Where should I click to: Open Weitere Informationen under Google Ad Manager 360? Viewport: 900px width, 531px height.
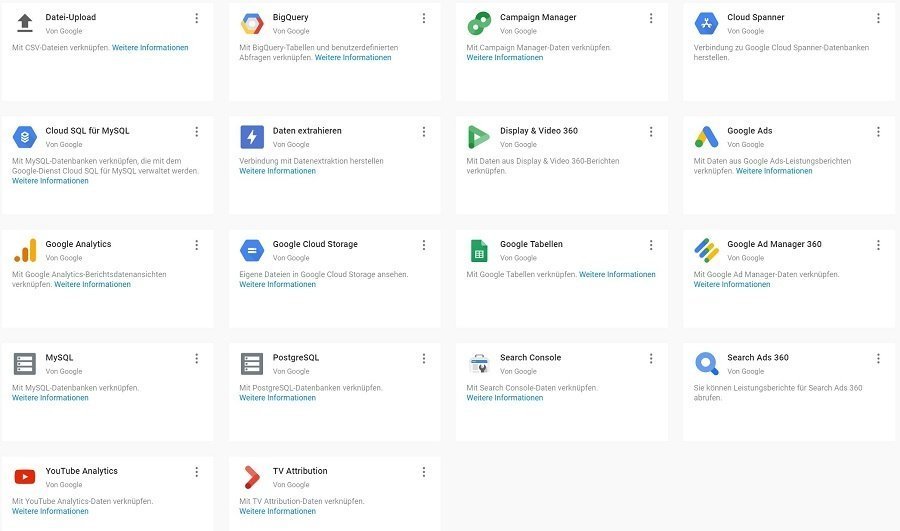(732, 284)
